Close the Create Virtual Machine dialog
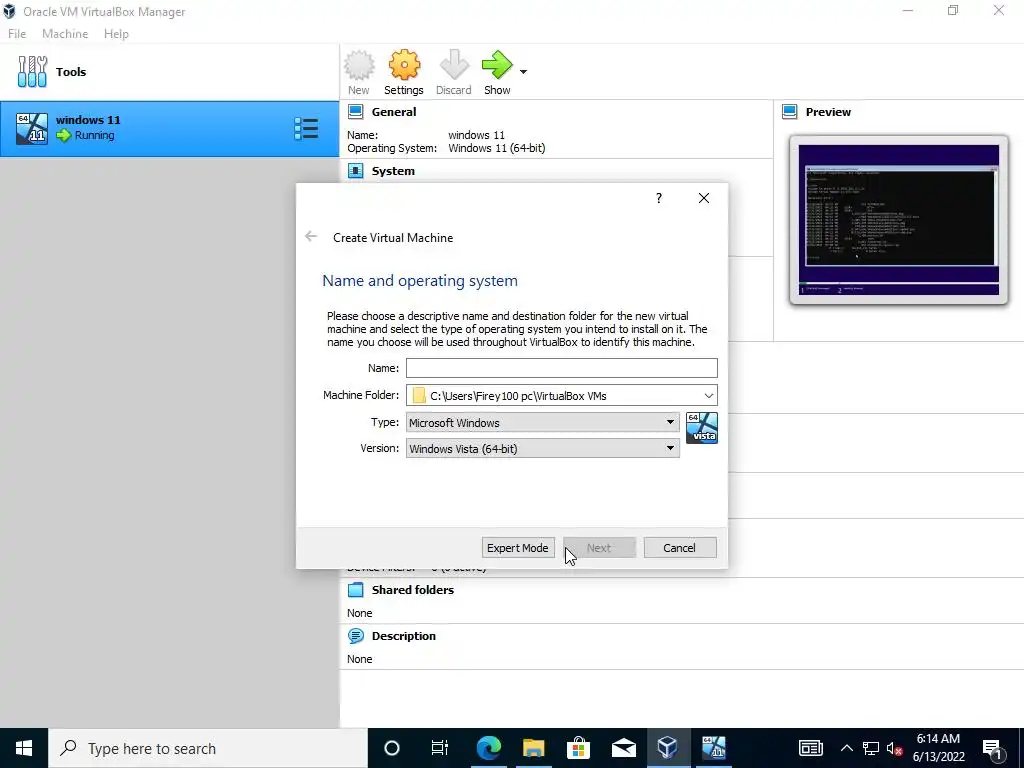Screen dimensions: 1024x768 pos(703,198)
